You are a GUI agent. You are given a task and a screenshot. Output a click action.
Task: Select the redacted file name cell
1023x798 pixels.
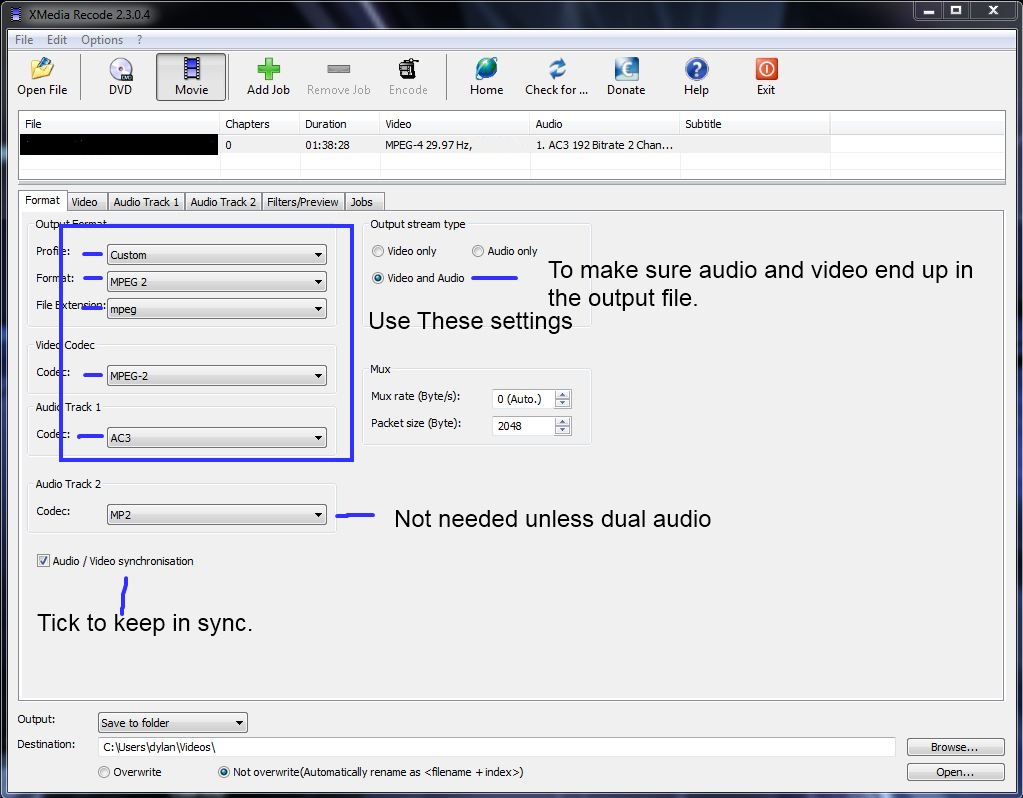[x=119, y=145]
